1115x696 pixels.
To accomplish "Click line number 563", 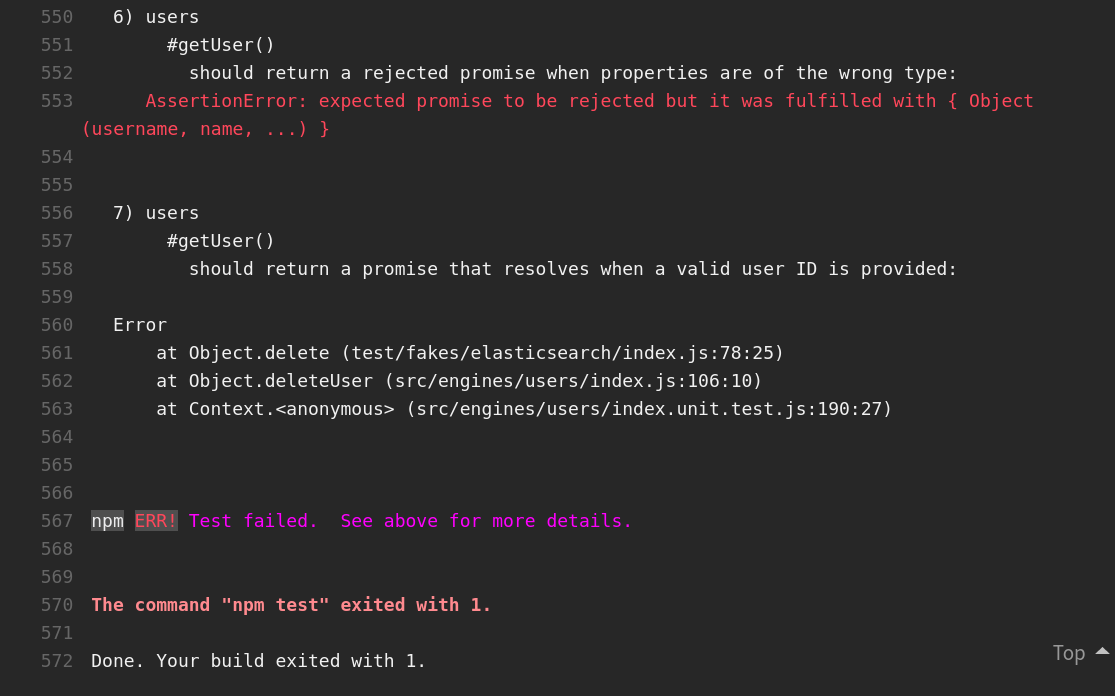I will pyautogui.click(x=57, y=409).
